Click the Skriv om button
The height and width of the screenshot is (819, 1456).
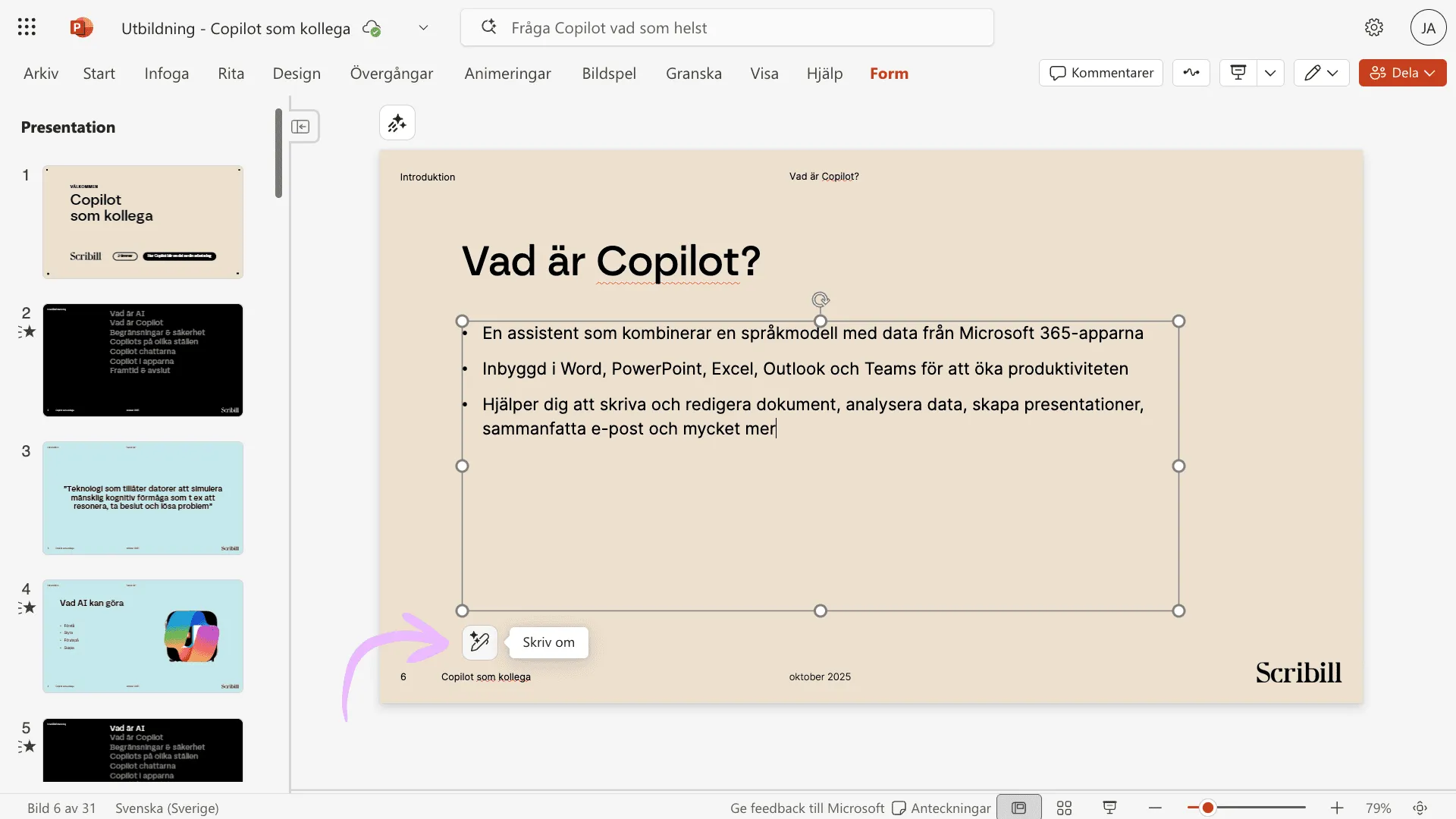548,642
